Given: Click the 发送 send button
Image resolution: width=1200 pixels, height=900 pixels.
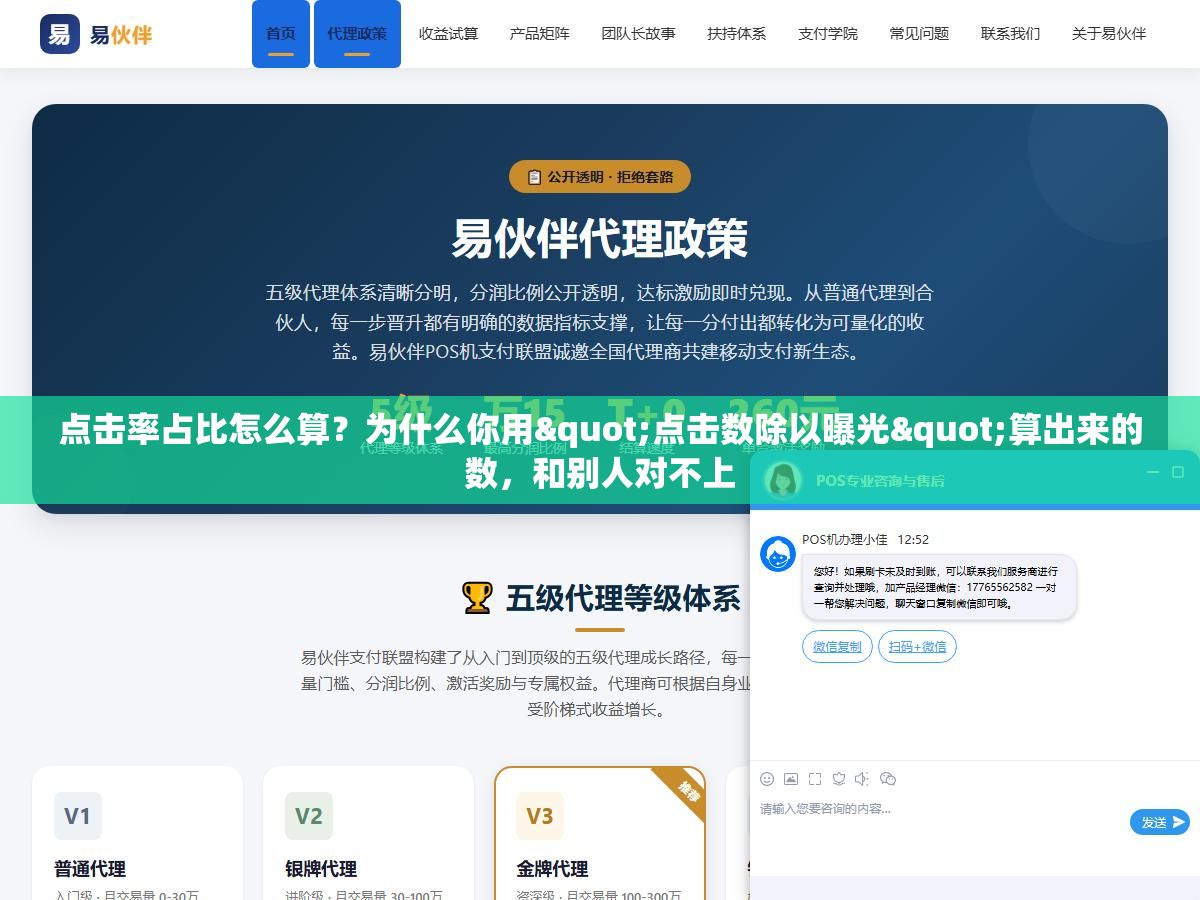Looking at the screenshot, I should [1160, 822].
